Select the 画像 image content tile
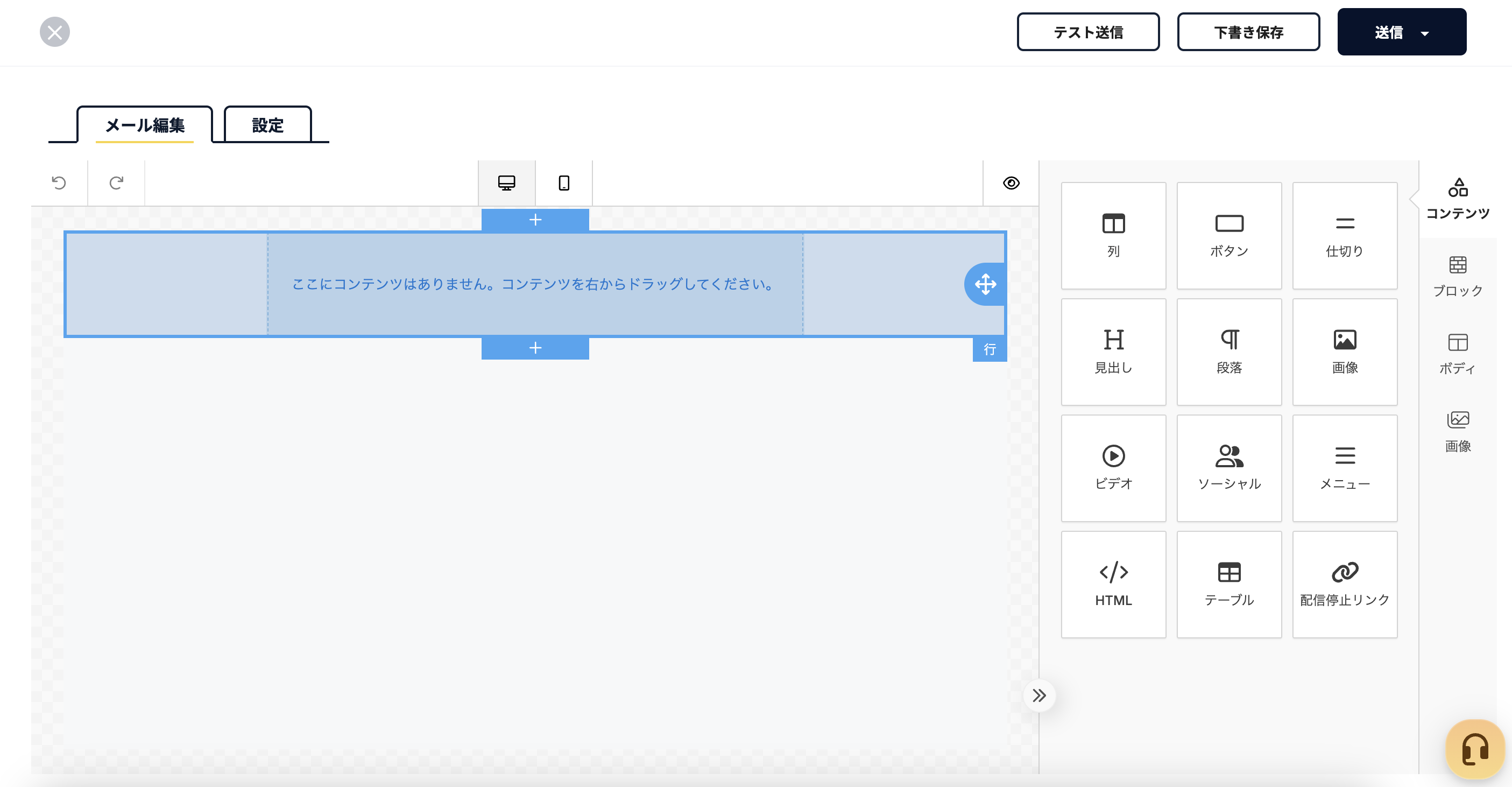The width and height of the screenshot is (1512, 787). [x=1344, y=352]
